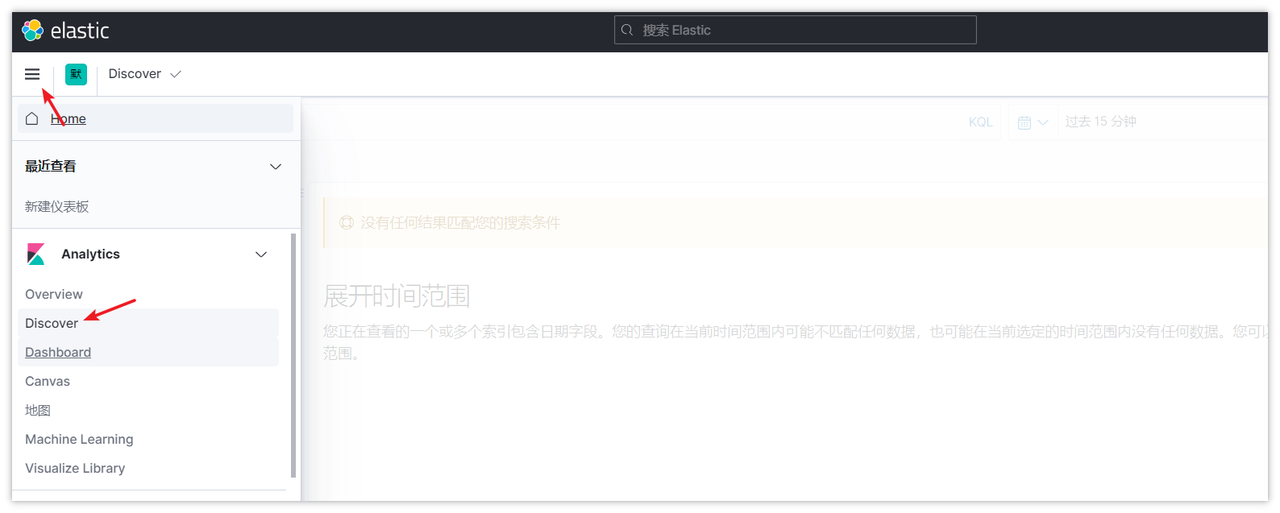Open Canvas from the sidebar
Image resolution: width=1280 pixels, height=513 pixels.
click(x=48, y=381)
